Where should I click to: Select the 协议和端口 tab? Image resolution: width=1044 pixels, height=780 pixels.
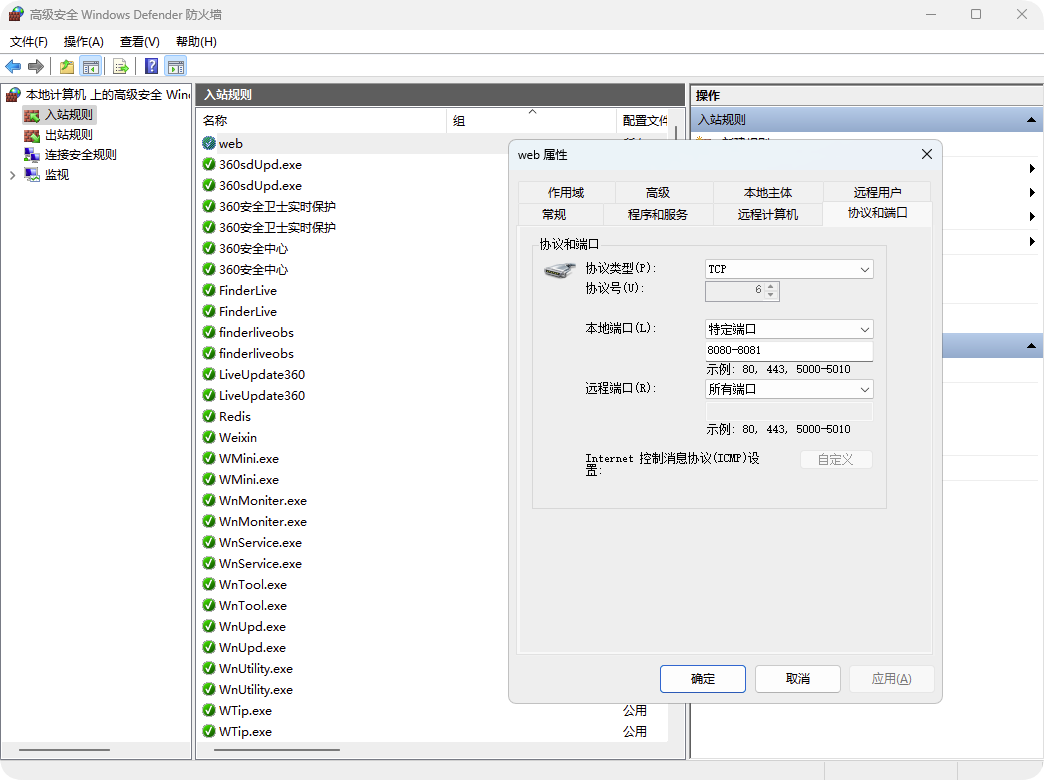click(877, 213)
